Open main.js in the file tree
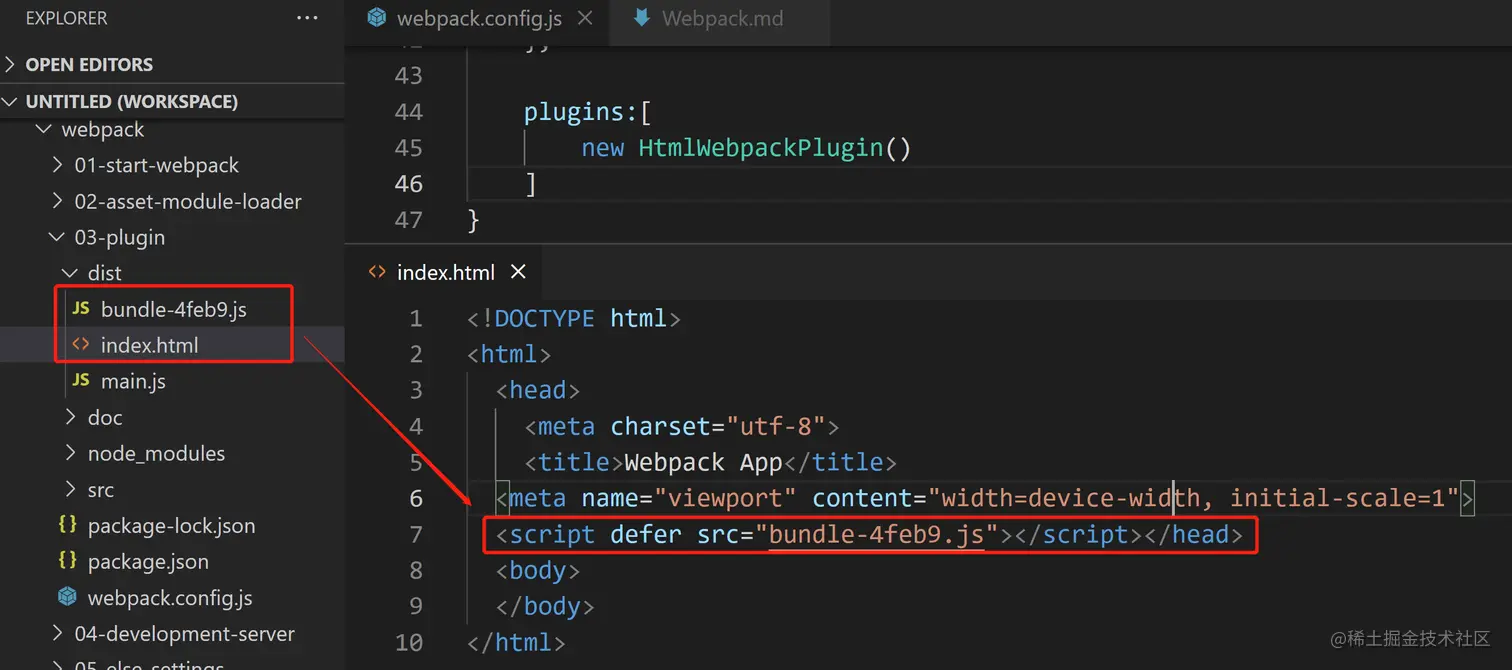The image size is (1512, 670). [x=133, y=381]
